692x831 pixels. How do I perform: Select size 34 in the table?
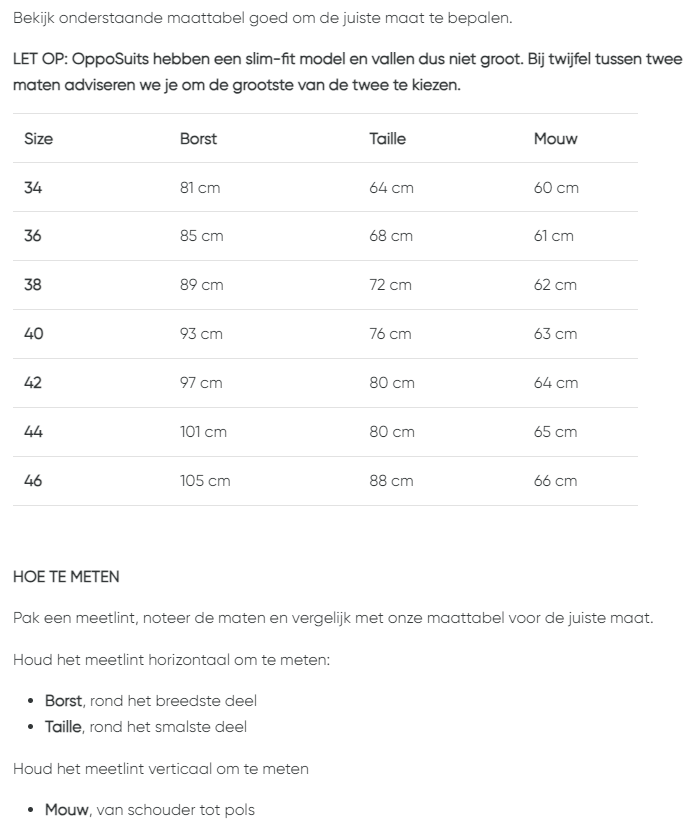point(34,188)
